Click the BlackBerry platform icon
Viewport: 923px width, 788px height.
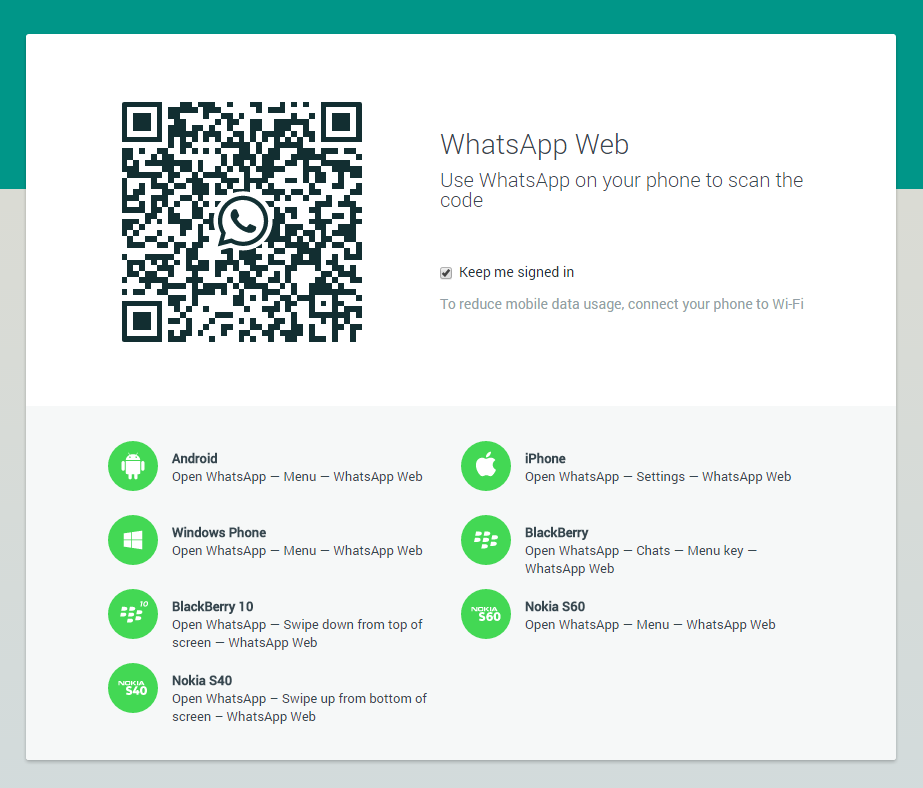click(485, 539)
